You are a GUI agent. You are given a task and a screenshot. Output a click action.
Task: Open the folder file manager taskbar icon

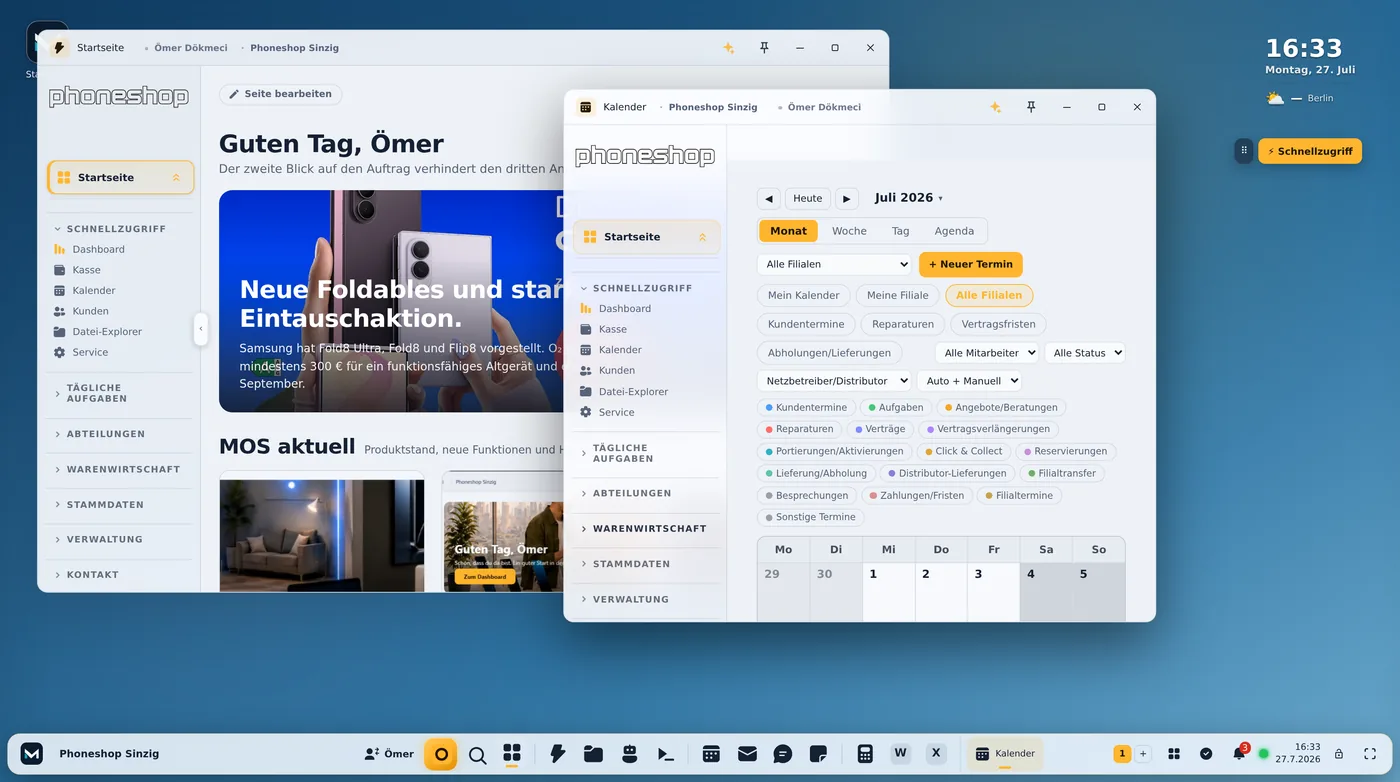(593, 754)
